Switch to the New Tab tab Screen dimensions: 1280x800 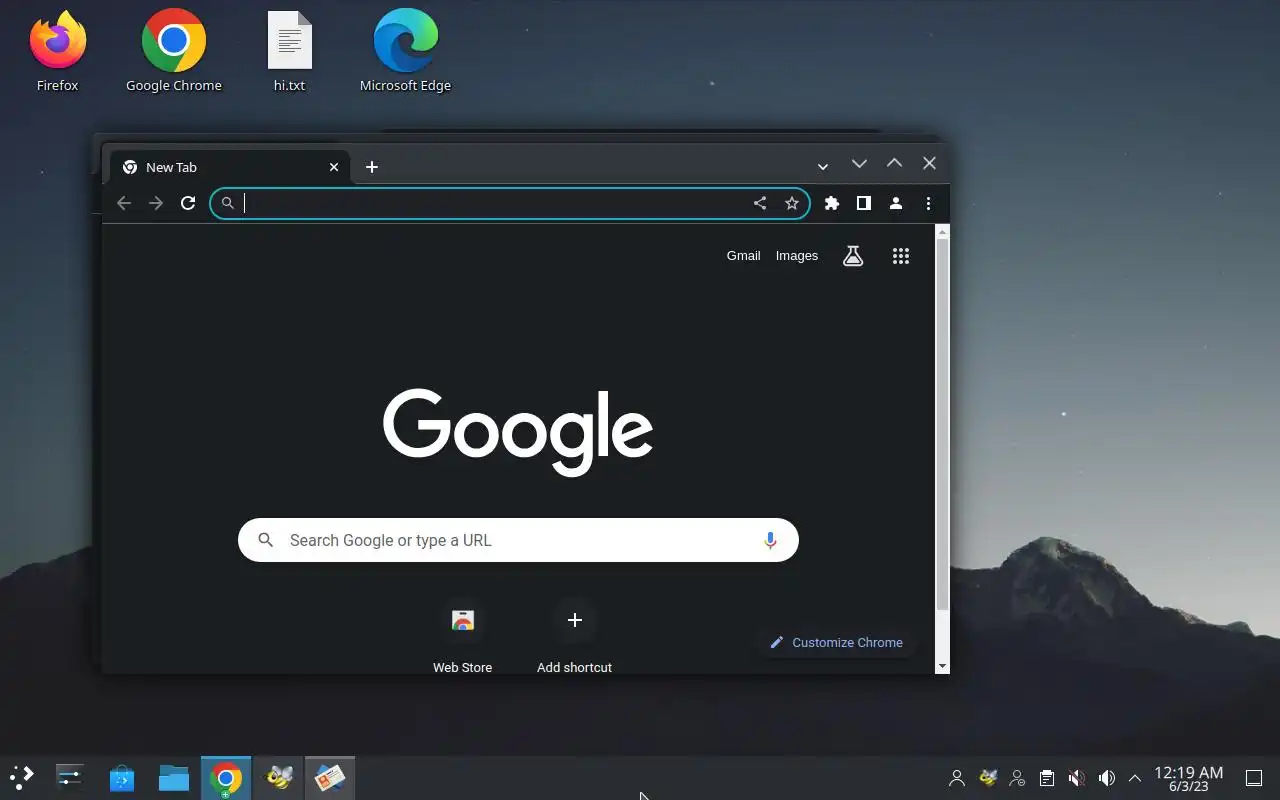click(x=230, y=167)
